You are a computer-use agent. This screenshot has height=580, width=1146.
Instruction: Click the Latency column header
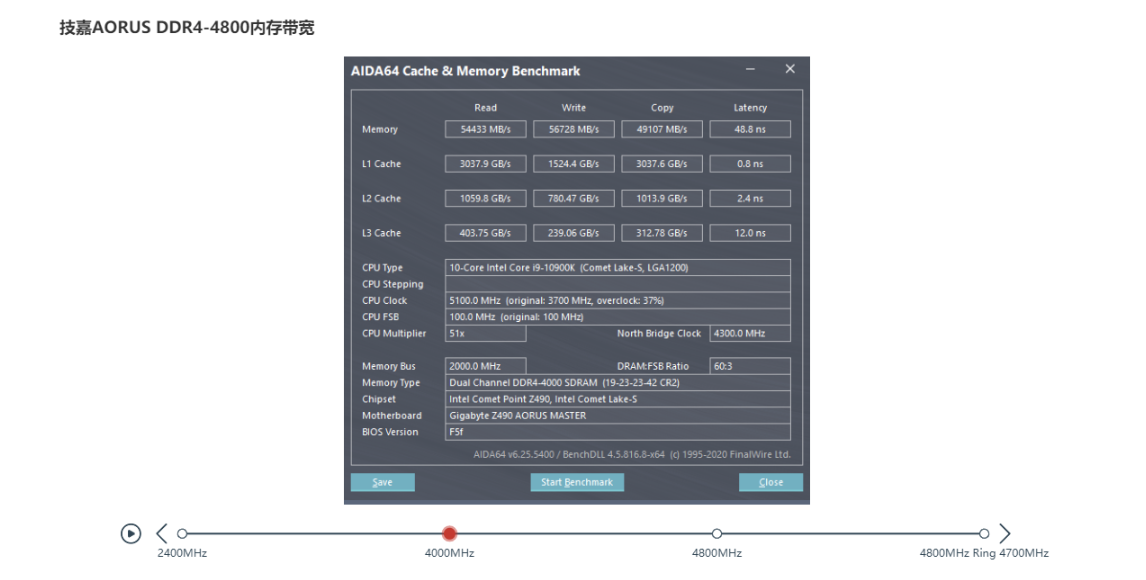pyautogui.click(x=750, y=107)
